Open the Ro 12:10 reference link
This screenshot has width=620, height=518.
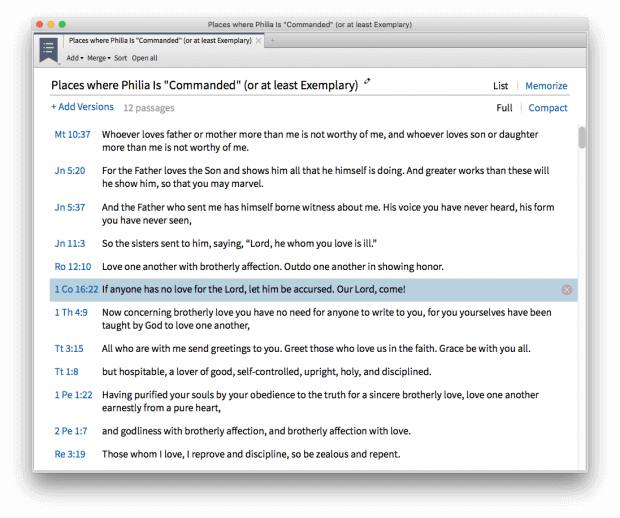(72, 267)
